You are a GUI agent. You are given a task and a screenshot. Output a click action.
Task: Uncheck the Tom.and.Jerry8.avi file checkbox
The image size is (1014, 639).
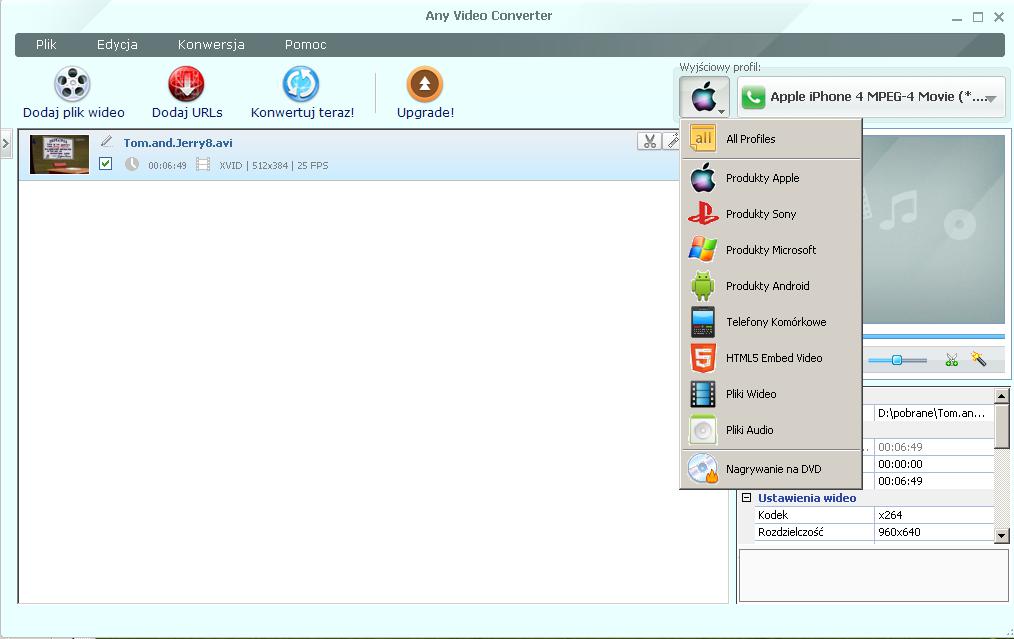pos(105,164)
